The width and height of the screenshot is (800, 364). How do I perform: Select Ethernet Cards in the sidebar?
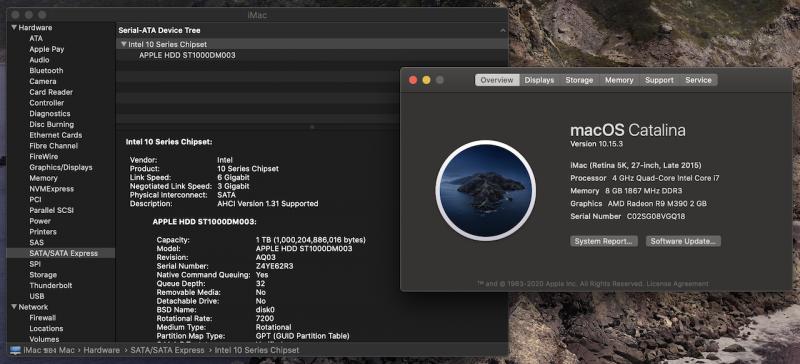(x=56, y=135)
